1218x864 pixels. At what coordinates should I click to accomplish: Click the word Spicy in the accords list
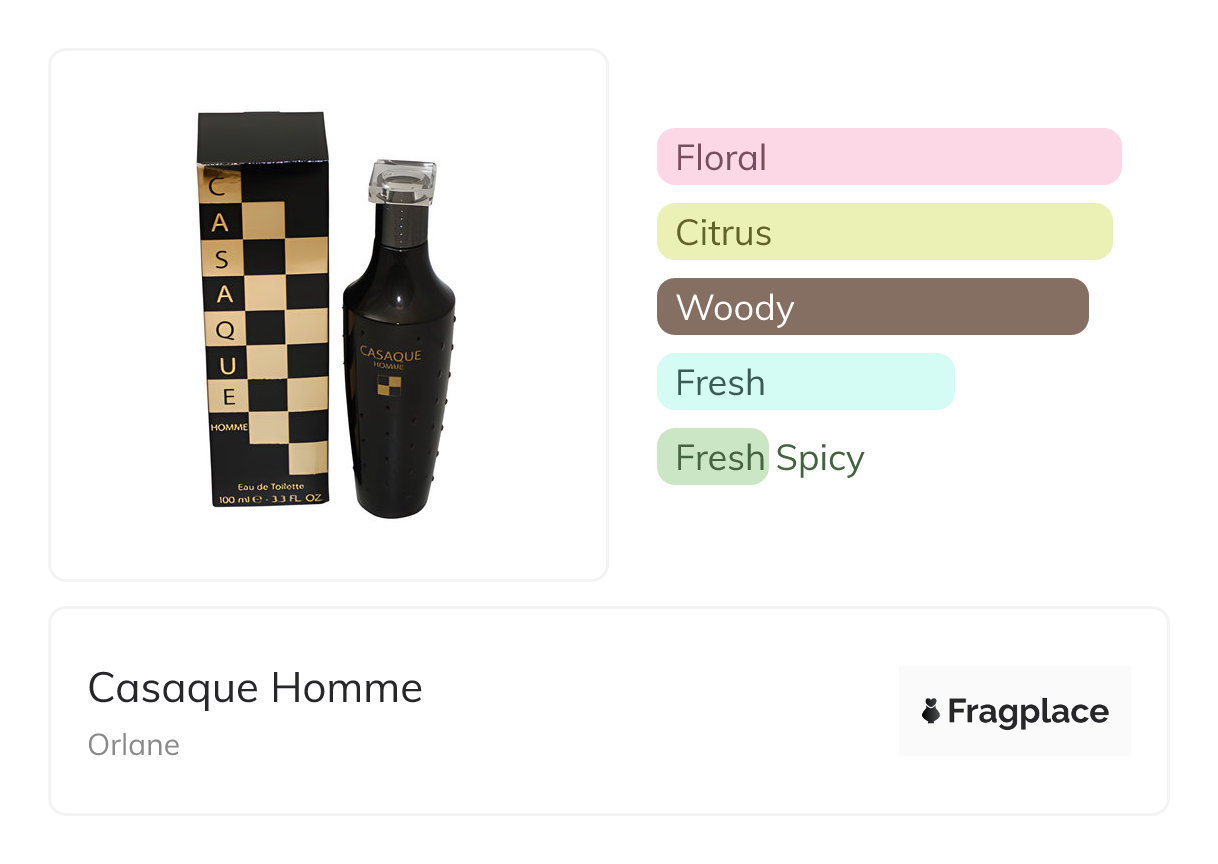[819, 458]
